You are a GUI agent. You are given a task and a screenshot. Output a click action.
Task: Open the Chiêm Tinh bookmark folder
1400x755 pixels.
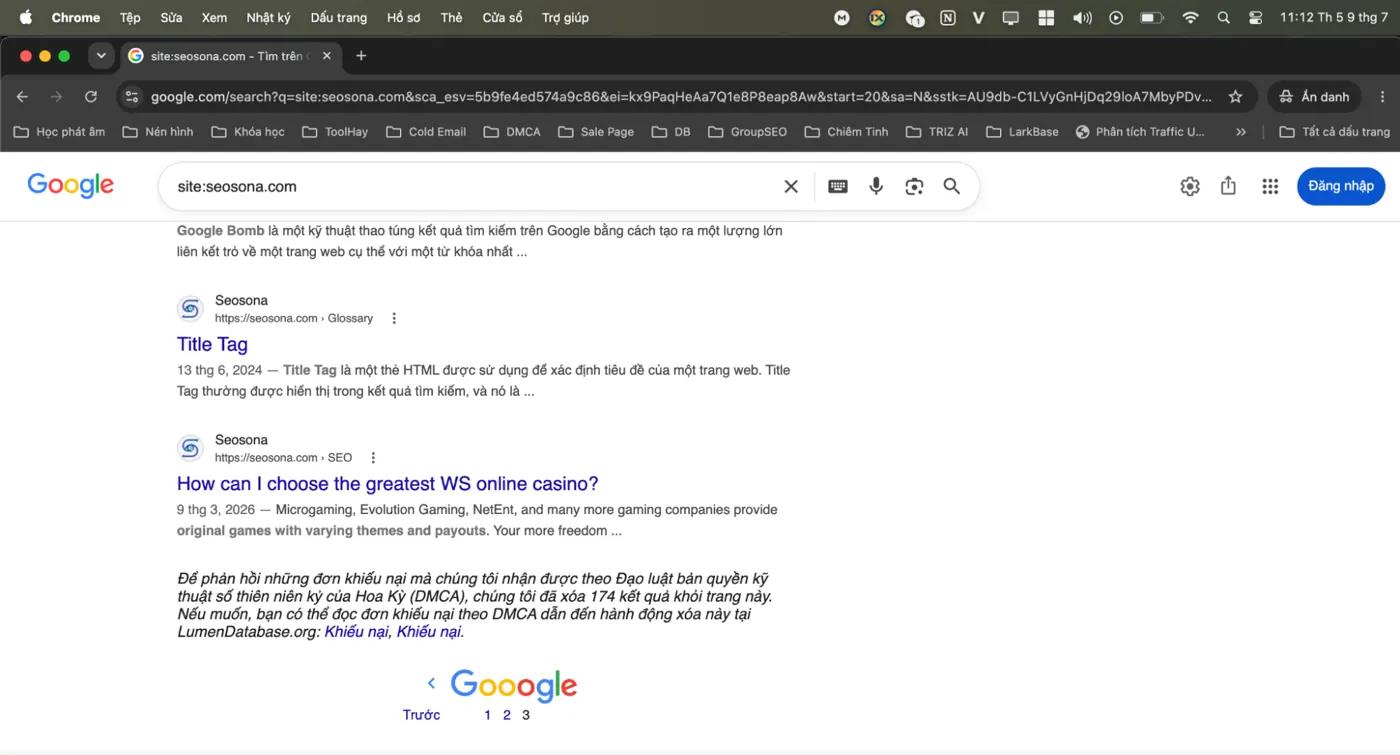846,132
